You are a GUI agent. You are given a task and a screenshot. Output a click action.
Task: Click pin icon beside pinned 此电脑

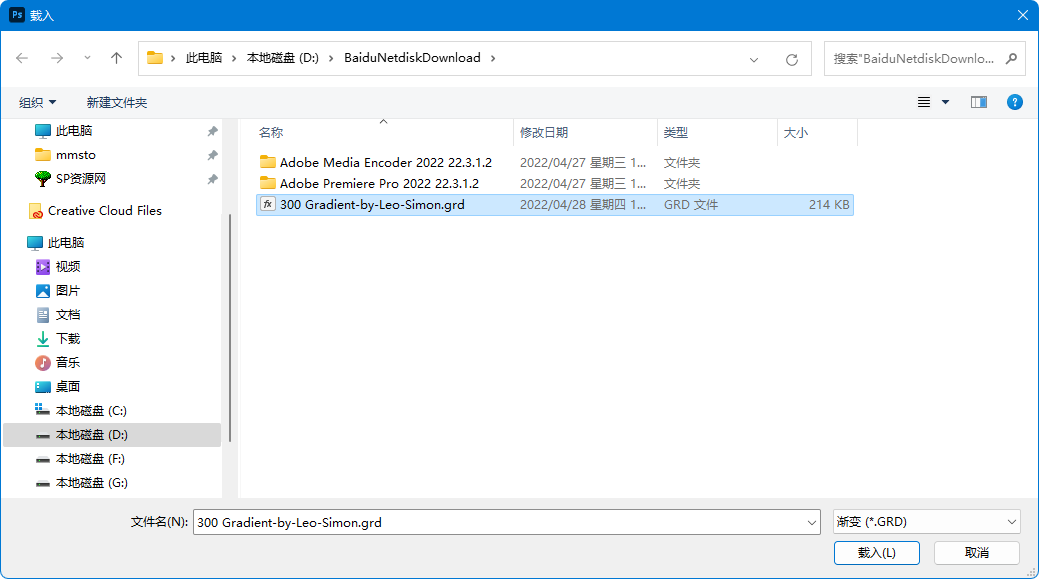pos(212,131)
